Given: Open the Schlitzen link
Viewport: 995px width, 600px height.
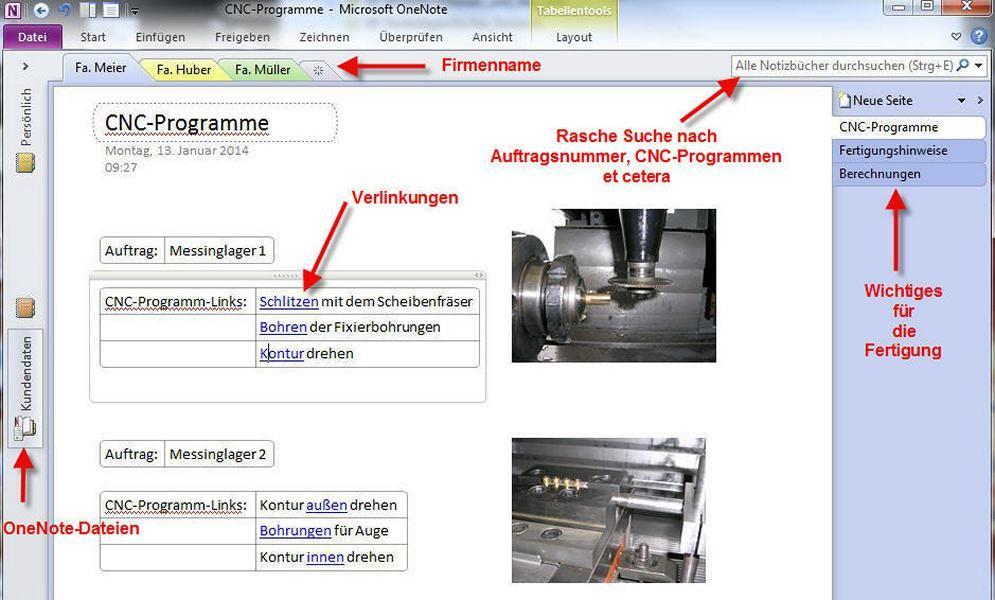Looking at the screenshot, I should pyautogui.click(x=289, y=301).
